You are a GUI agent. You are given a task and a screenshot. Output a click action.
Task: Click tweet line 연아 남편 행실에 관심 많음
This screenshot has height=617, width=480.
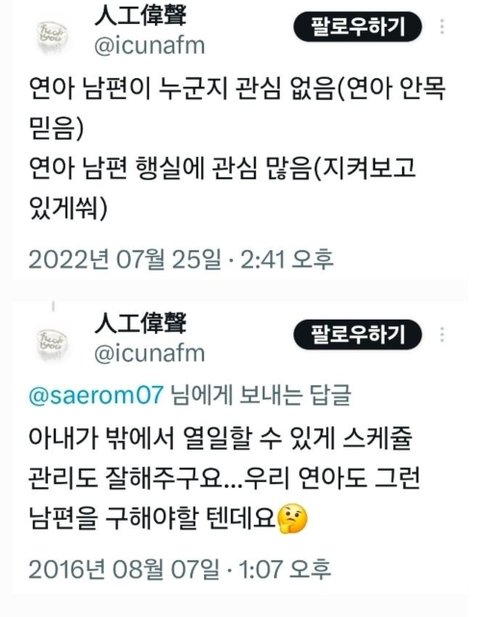click(223, 188)
